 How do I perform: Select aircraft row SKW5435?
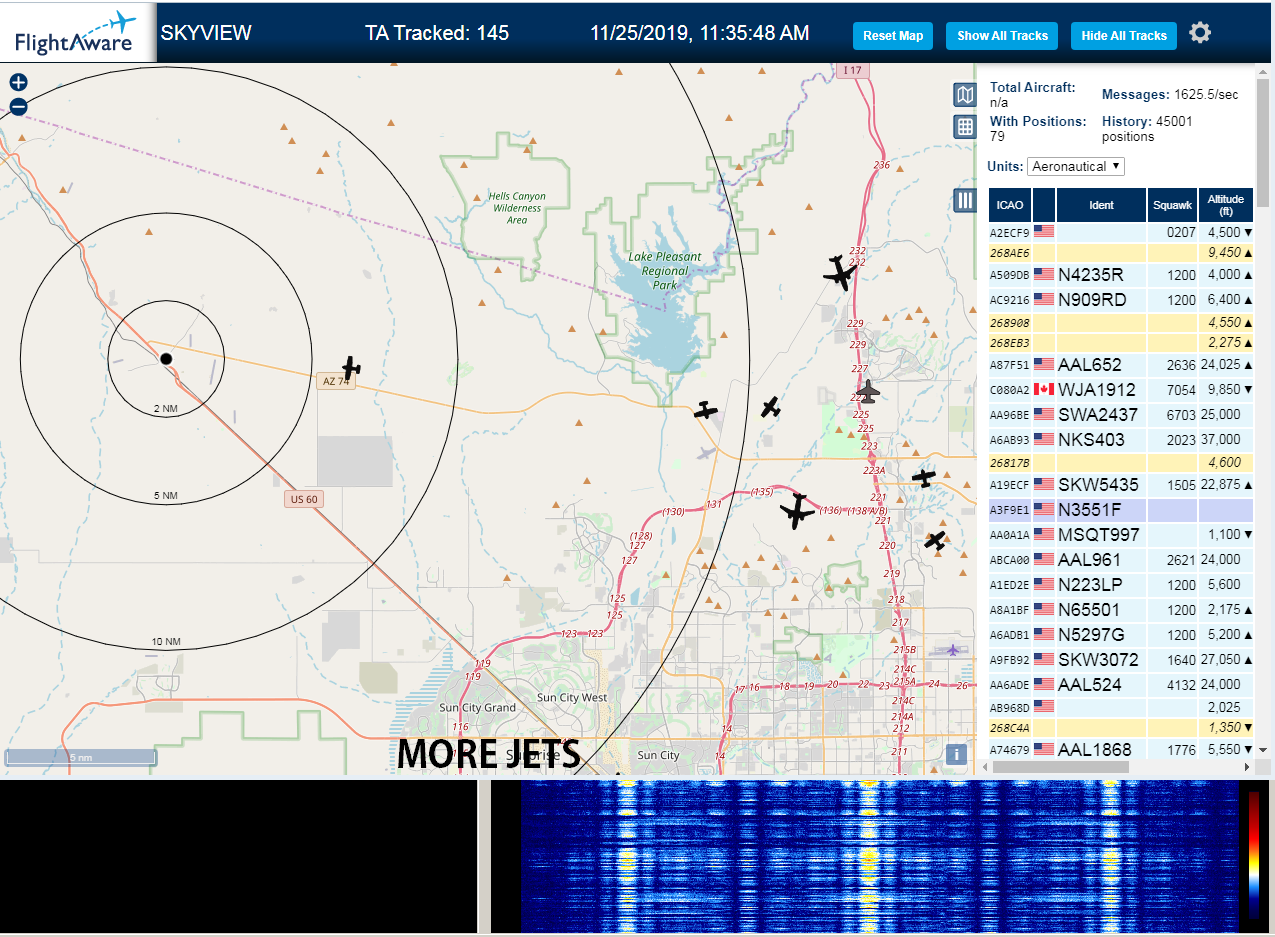pyautogui.click(x=1121, y=485)
